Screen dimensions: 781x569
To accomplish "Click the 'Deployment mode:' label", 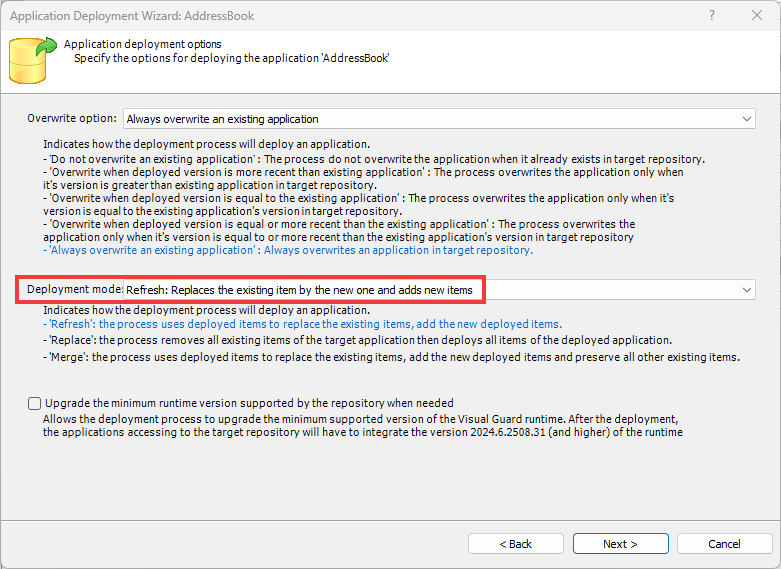I will coord(75,289).
